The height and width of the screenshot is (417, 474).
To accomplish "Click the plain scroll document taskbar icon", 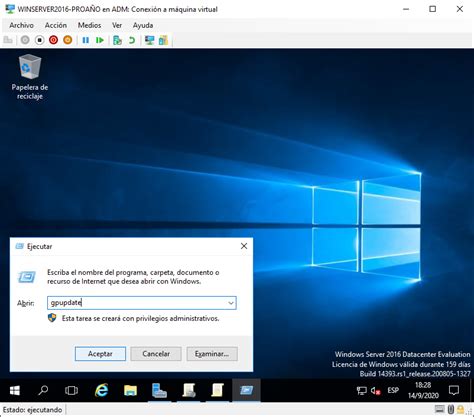I will pyautogui.click(x=217, y=390).
